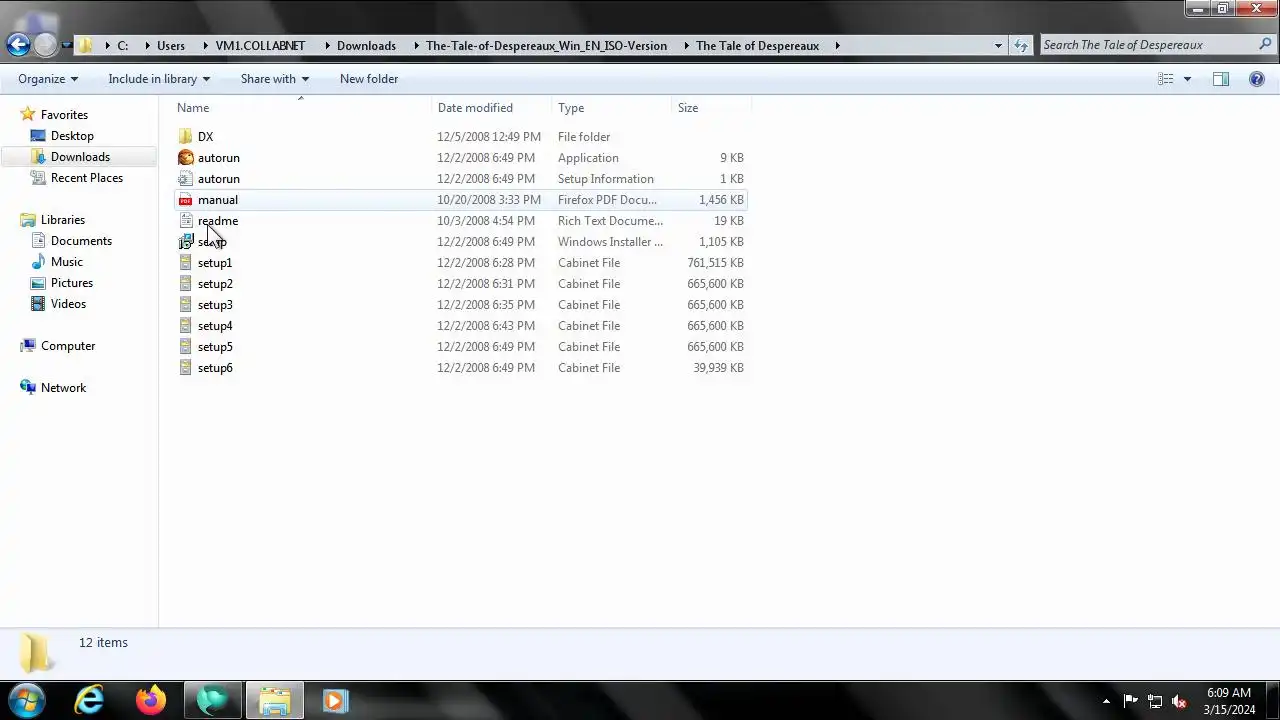Show hidden tray icons arrow
1280x720 pixels.
(1106, 701)
